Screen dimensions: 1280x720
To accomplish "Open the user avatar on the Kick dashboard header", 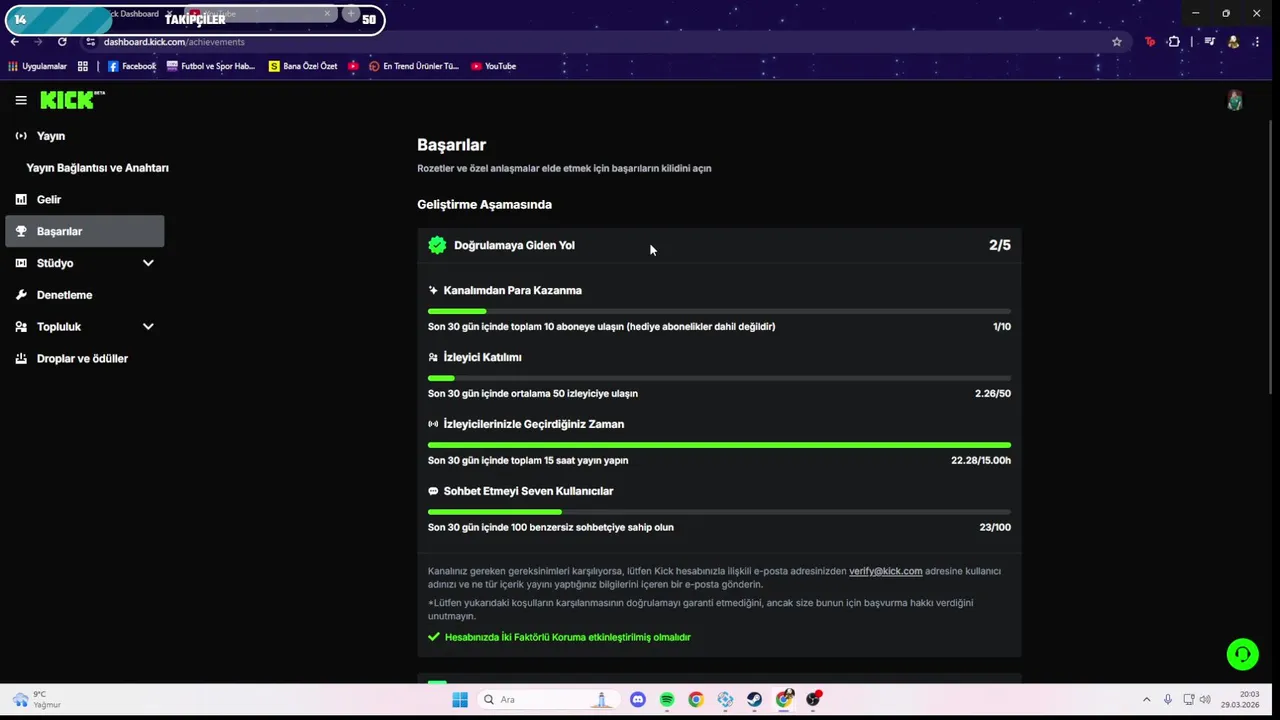I will tap(1235, 100).
